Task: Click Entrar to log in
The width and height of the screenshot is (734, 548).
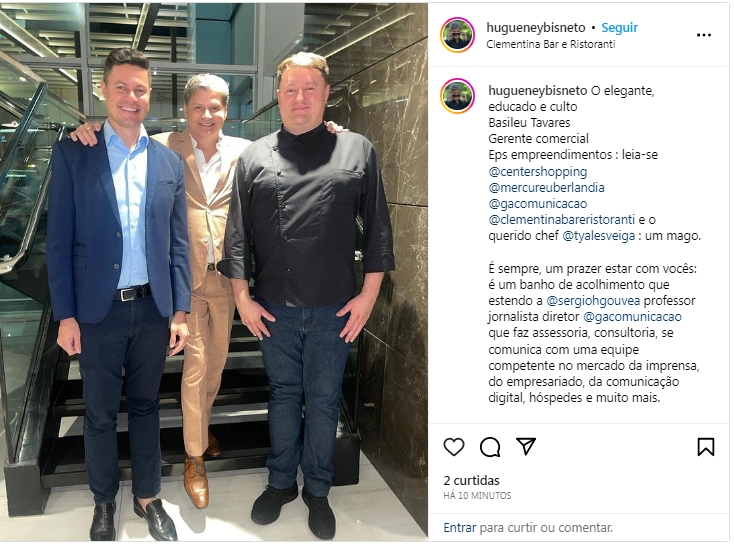Action: tap(460, 528)
